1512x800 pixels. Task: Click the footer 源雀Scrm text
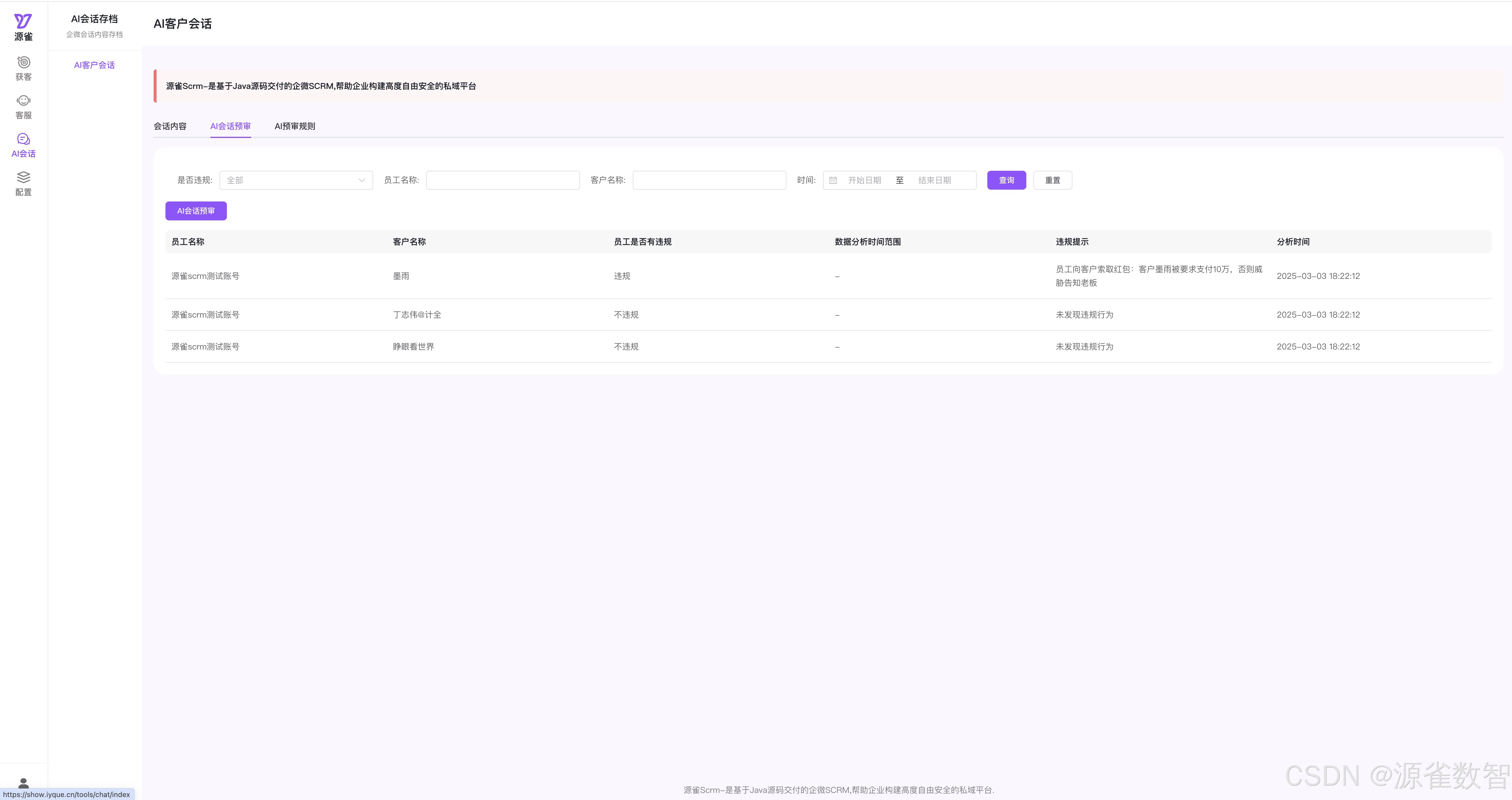click(x=839, y=790)
